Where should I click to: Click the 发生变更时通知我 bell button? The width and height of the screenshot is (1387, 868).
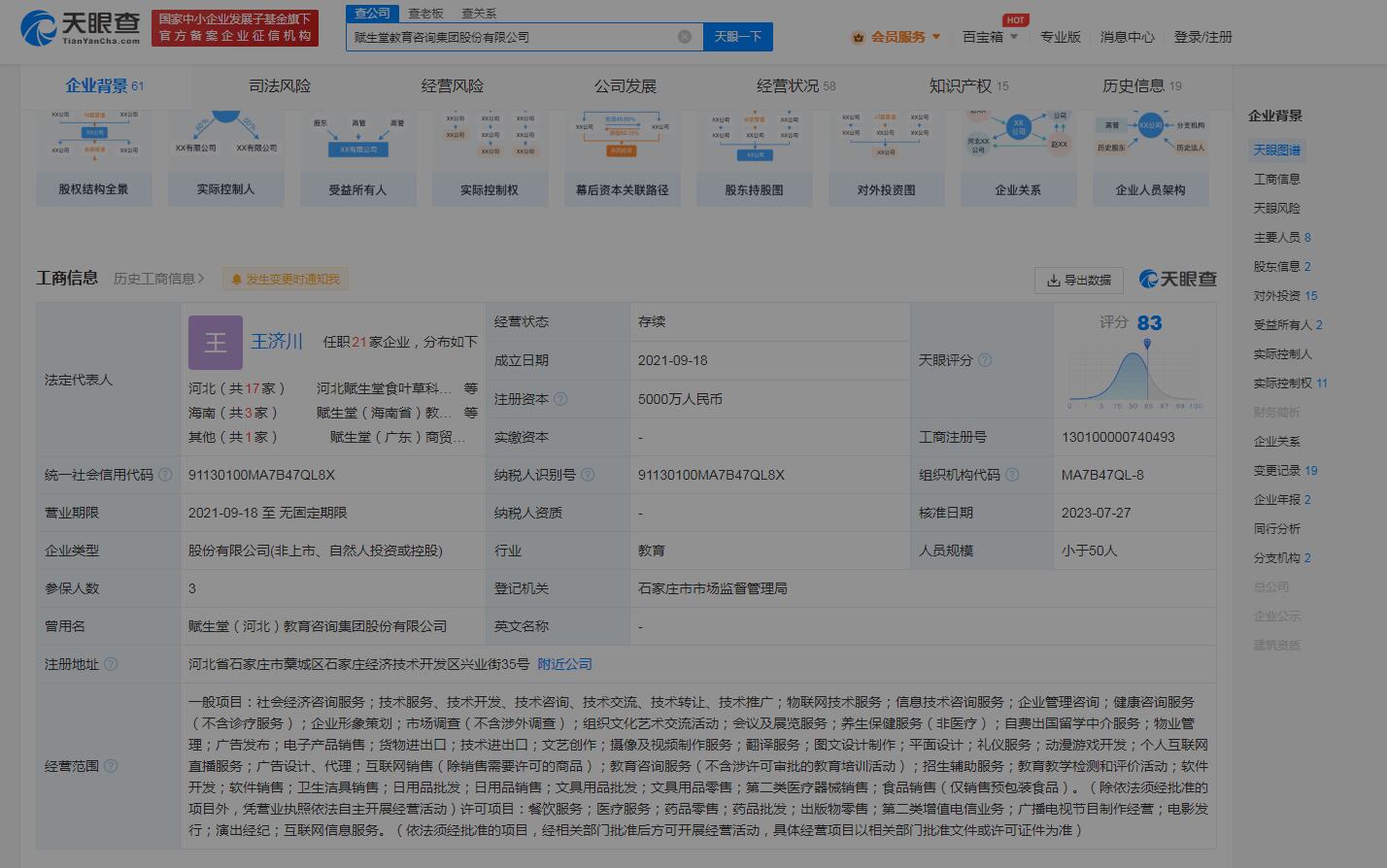pyautogui.click(x=285, y=280)
